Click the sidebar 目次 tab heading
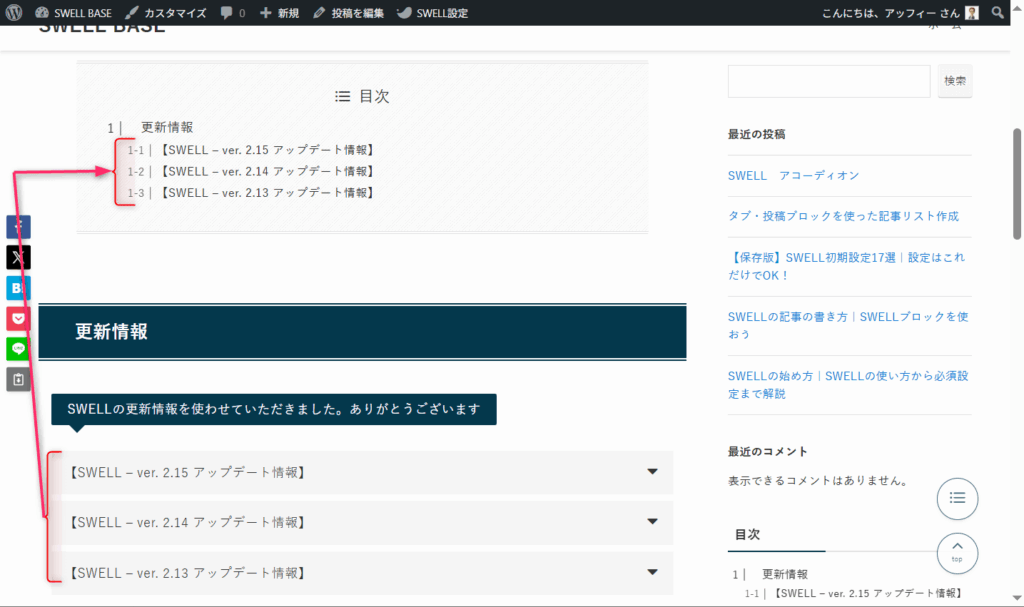Image resolution: width=1024 pixels, height=607 pixels. click(747, 534)
